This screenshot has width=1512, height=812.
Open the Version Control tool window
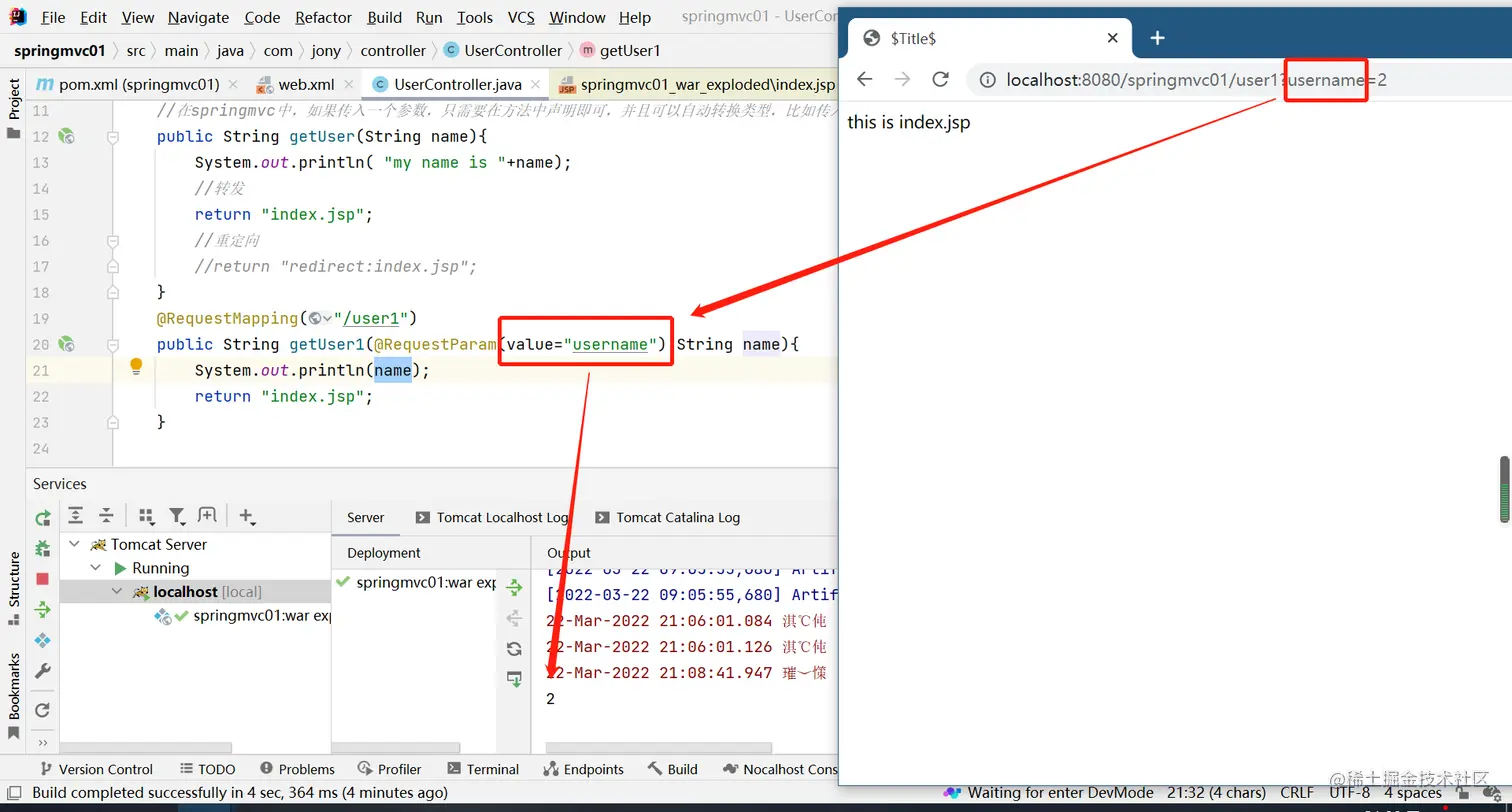(96, 769)
